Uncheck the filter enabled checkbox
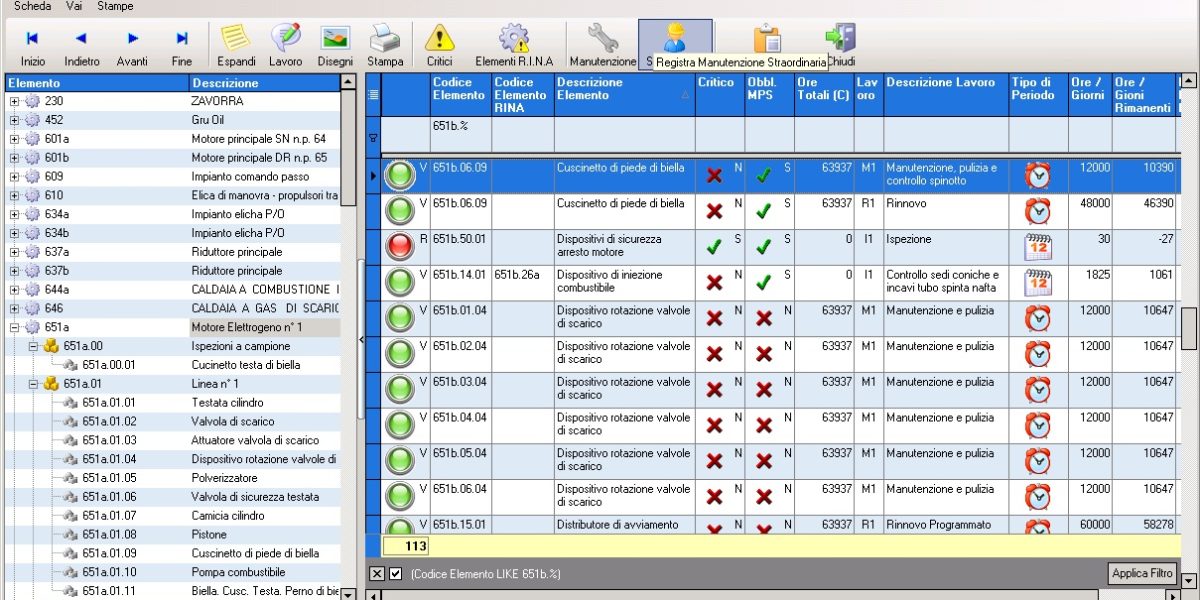The height and width of the screenshot is (600, 1200). [x=395, y=573]
